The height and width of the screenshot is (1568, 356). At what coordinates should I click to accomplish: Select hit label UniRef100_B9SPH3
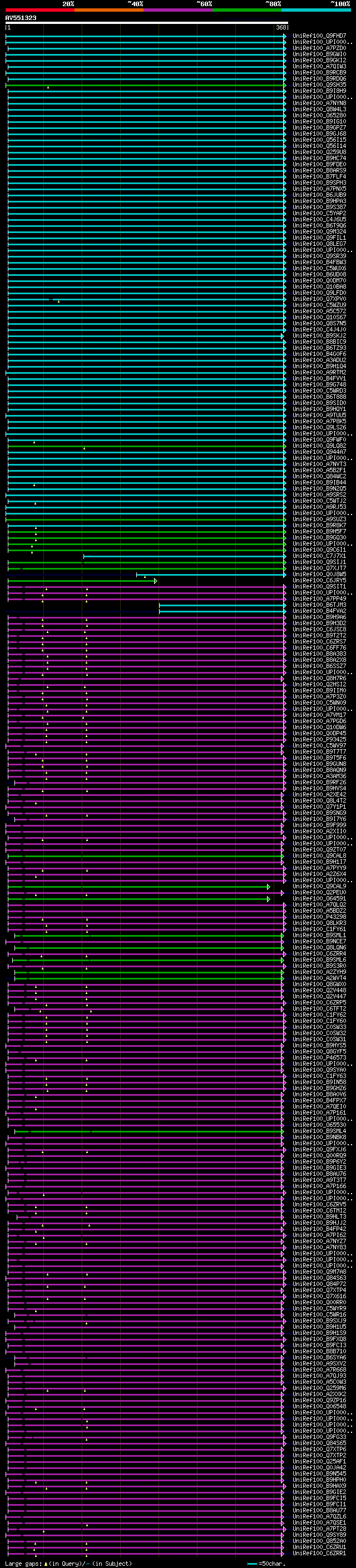click(319, 182)
